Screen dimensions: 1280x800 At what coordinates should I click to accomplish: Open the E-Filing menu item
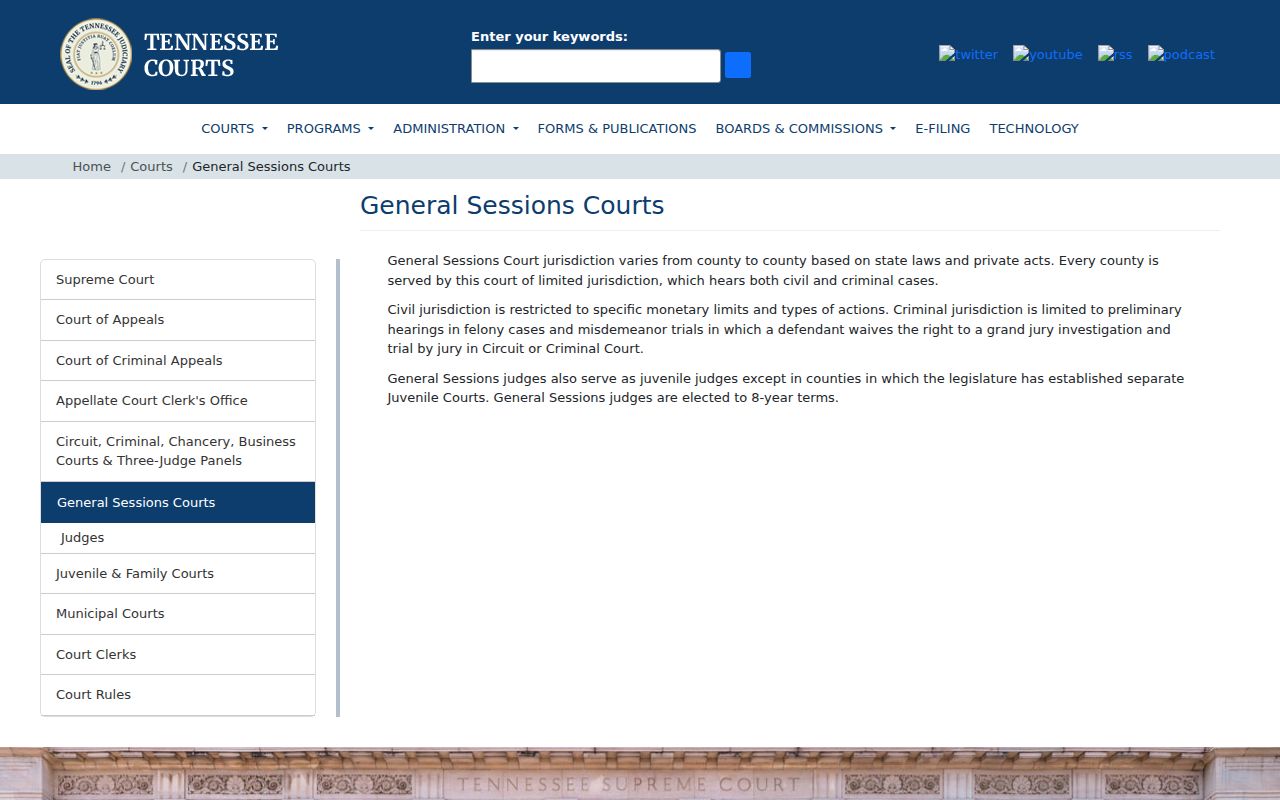coord(942,128)
